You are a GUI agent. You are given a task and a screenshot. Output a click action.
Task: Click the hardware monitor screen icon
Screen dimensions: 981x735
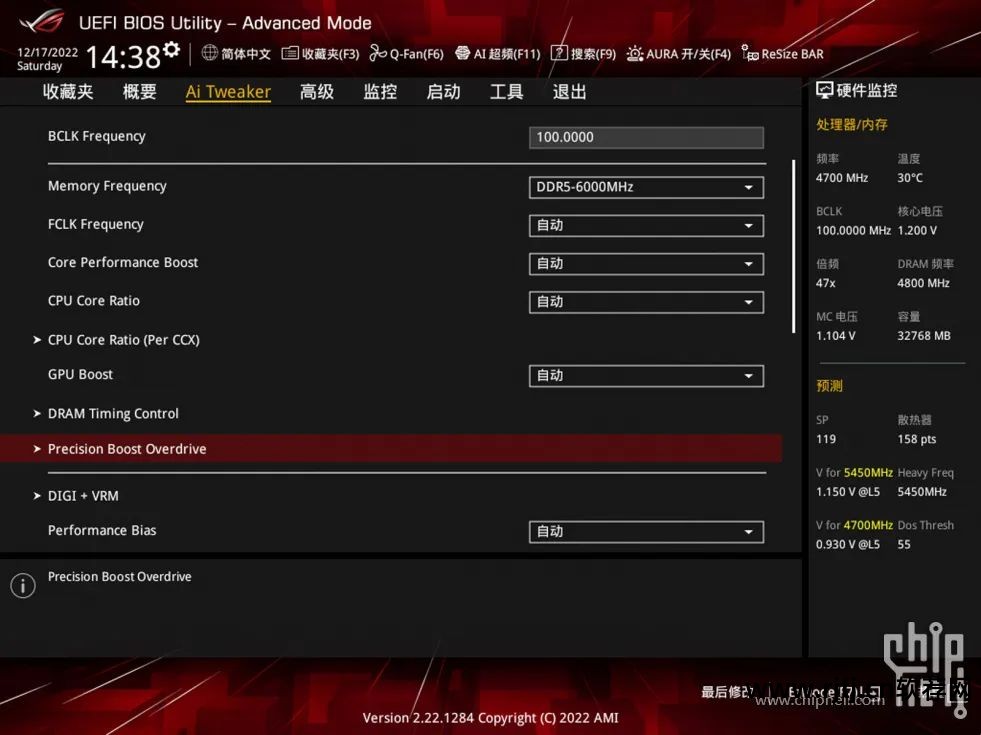(824, 91)
